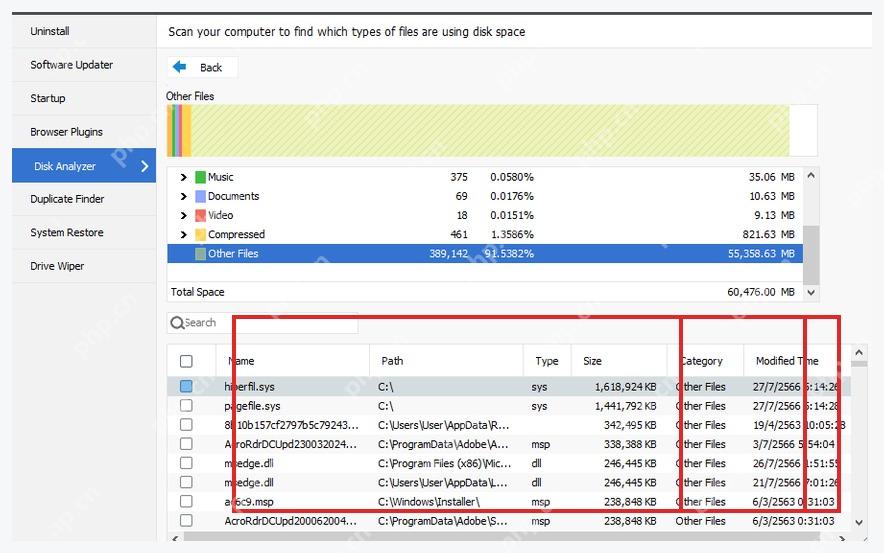Expand the Music category row
The image size is (884, 553).
tap(183, 177)
